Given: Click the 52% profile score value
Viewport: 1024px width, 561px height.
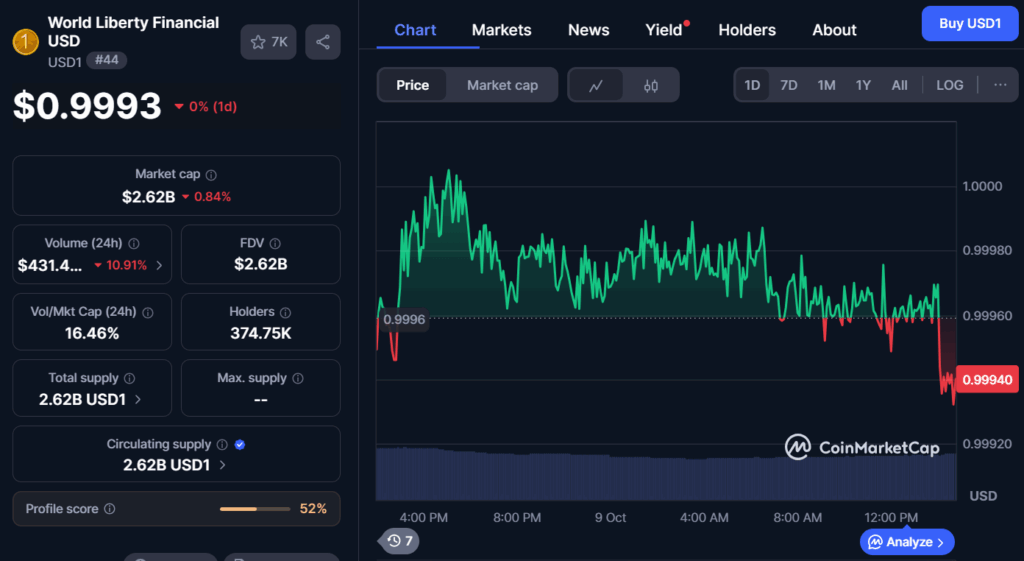Looking at the screenshot, I should coord(313,509).
